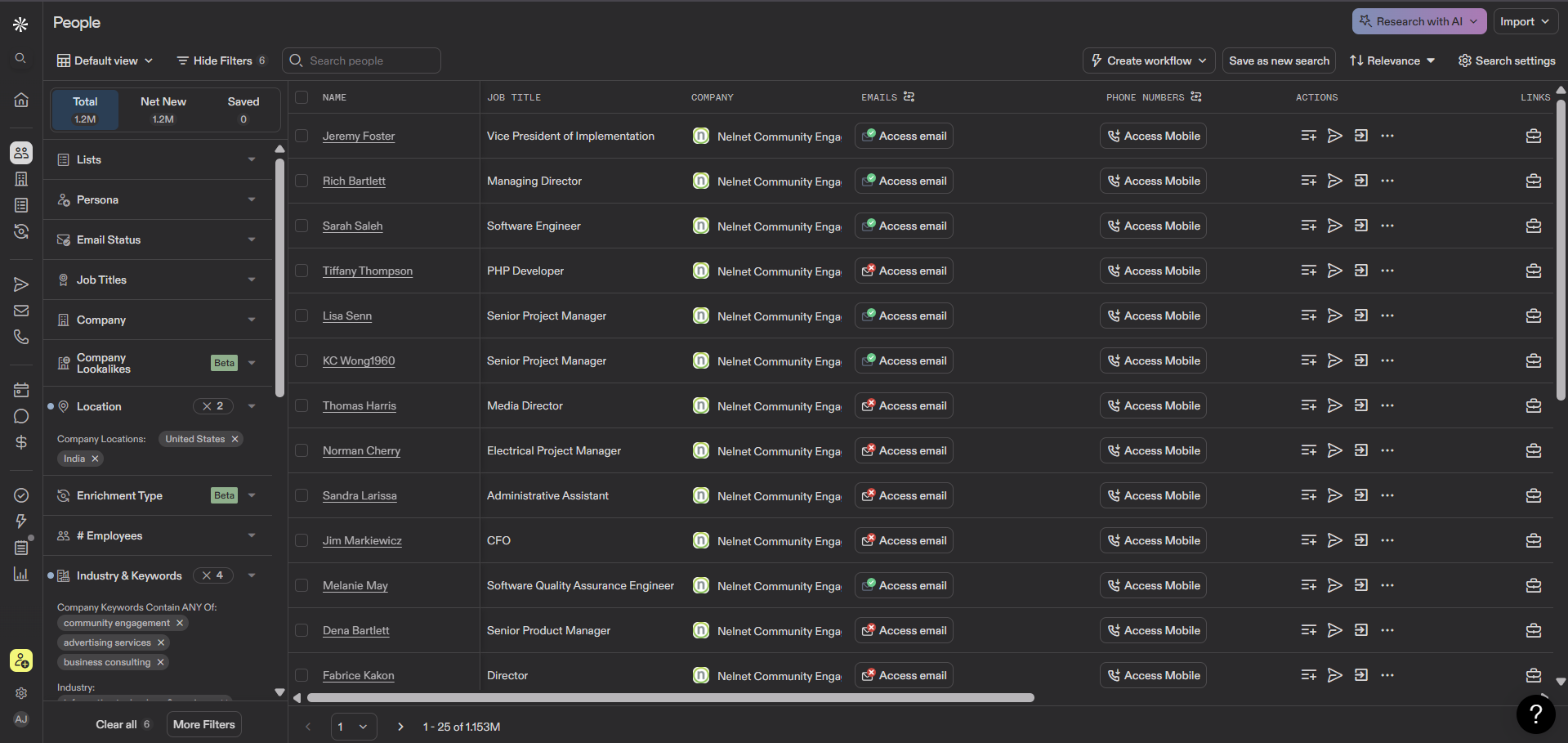
Task: Send email sequence icon for Rich Bartlett
Action: pyautogui.click(x=1335, y=181)
